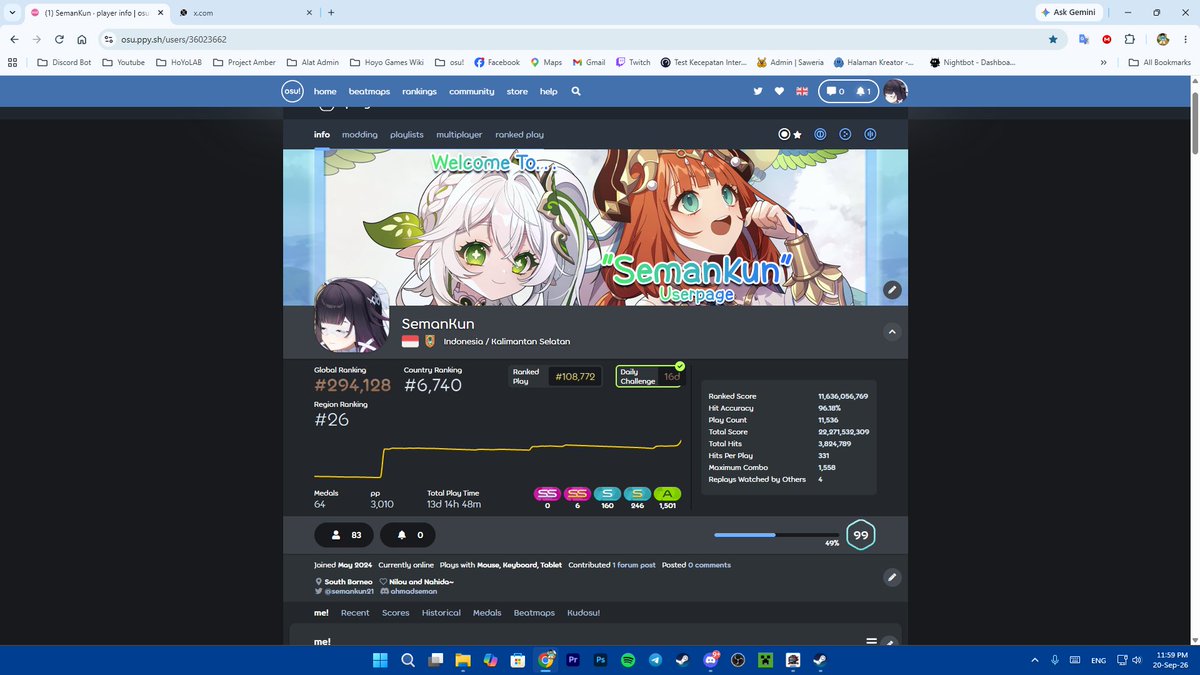The height and width of the screenshot is (675, 1200).
Task: Open the rankings menu in osu! navbar
Action: (420, 91)
